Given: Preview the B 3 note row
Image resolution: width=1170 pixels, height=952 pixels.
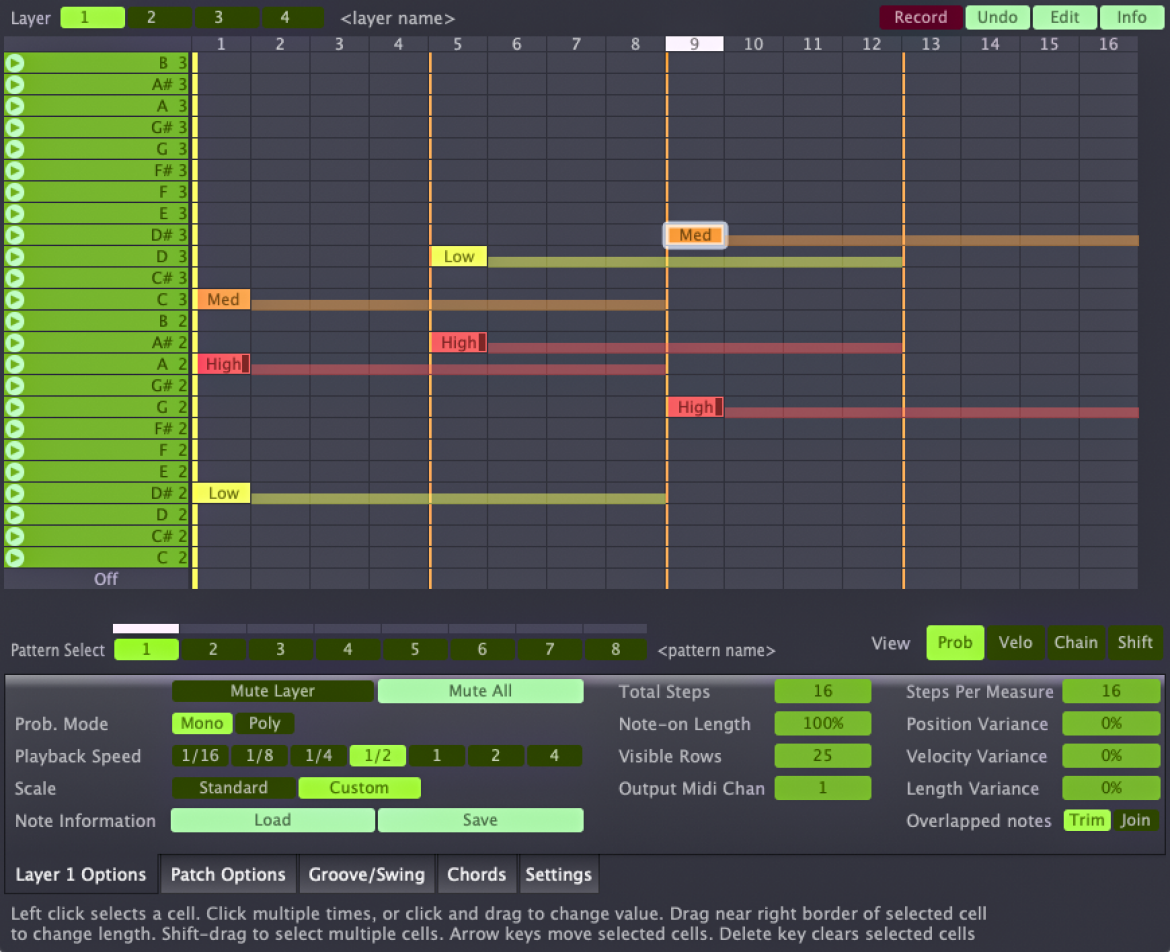Looking at the screenshot, I should coord(14,63).
